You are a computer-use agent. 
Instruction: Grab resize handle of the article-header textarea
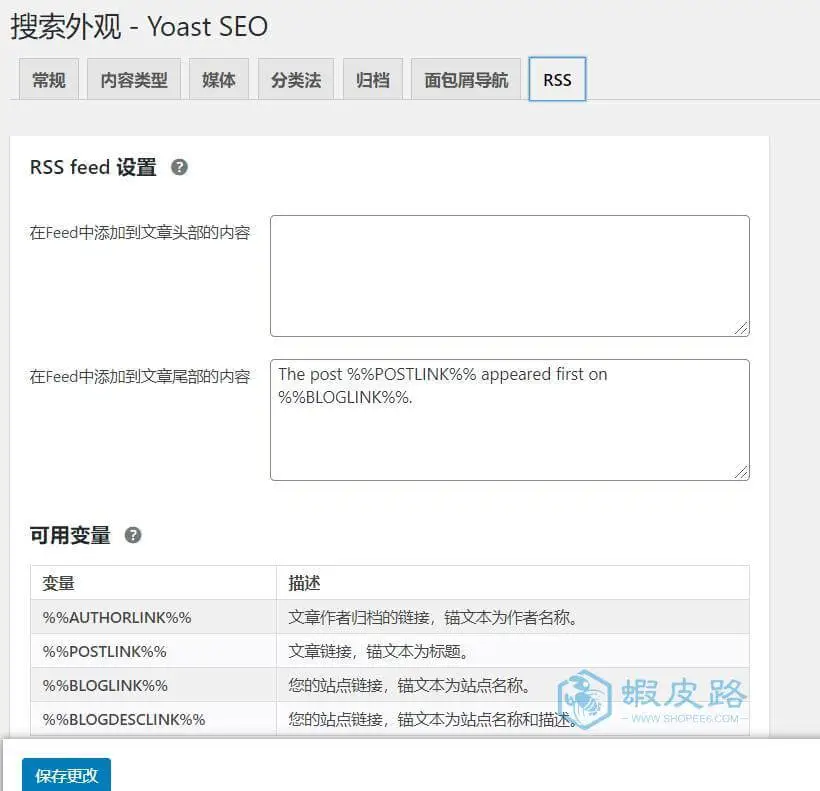tap(741, 328)
